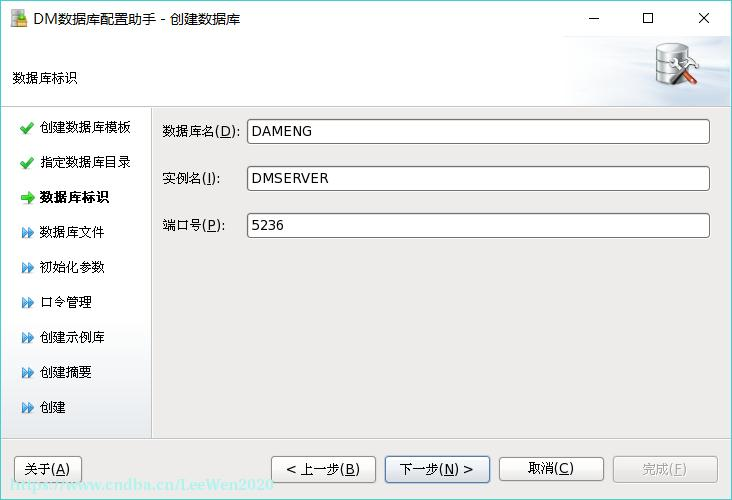Click the green checkmark beside 创建数据库模板
The height and width of the screenshot is (500, 732).
[27, 127]
